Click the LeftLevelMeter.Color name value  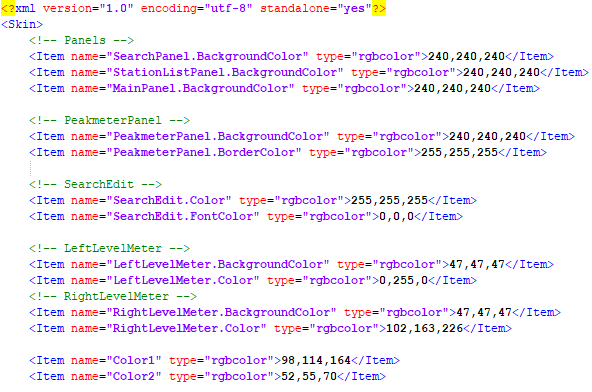tap(183, 280)
